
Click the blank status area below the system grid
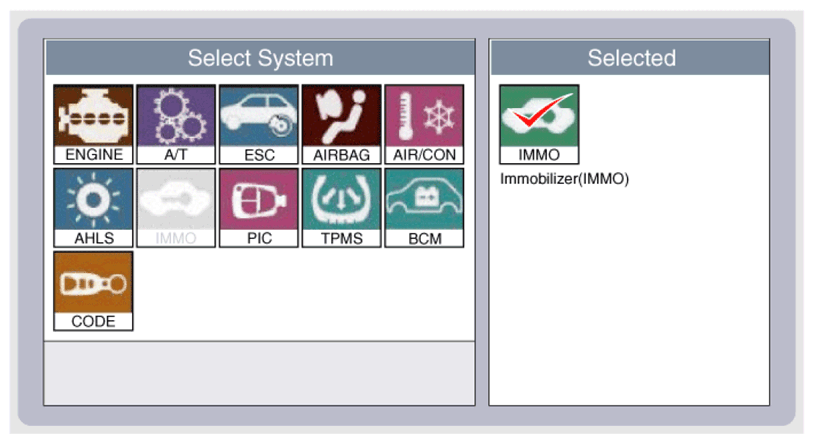[260, 373]
